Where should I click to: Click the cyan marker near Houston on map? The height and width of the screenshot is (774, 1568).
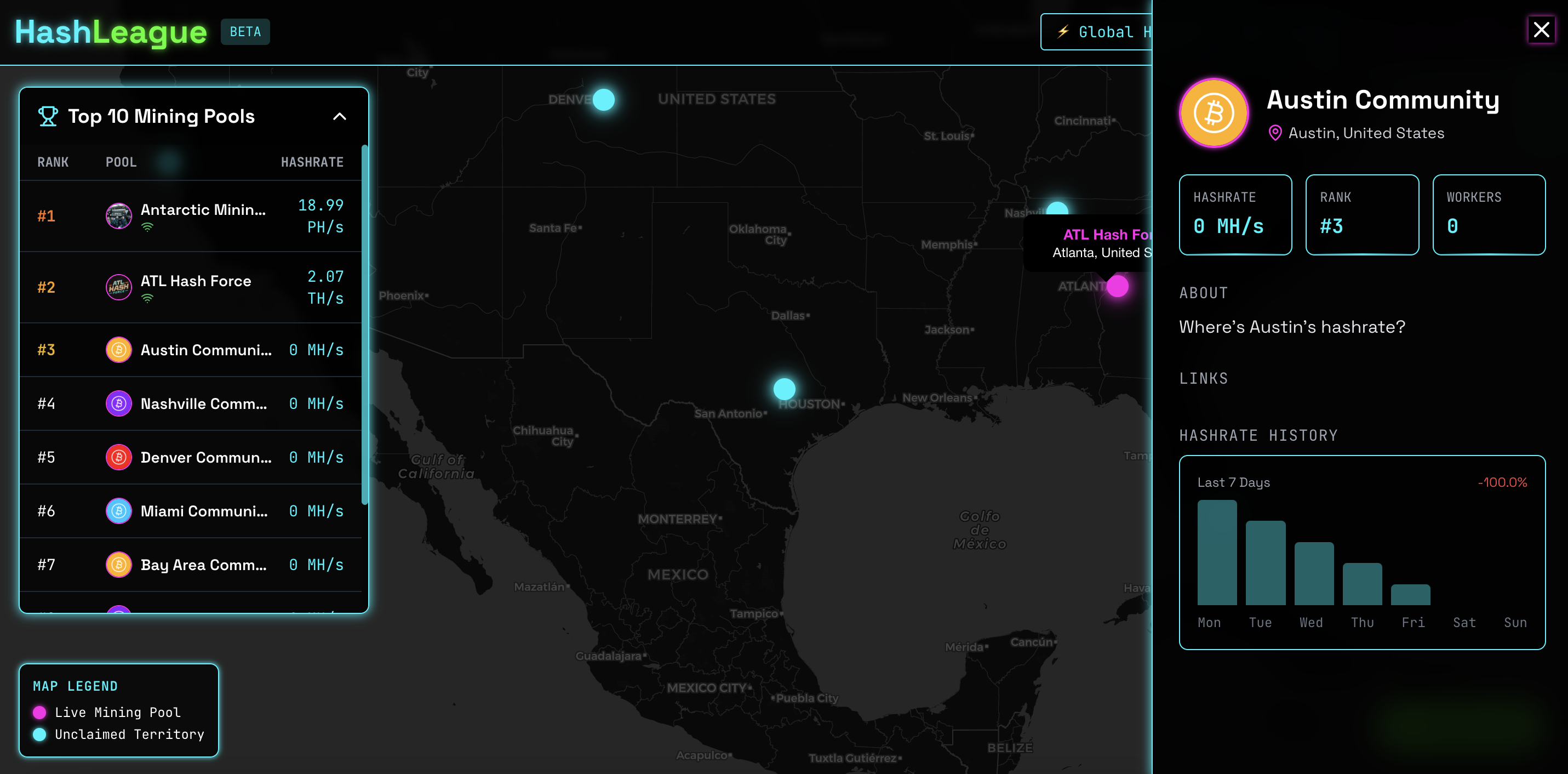tap(784, 389)
